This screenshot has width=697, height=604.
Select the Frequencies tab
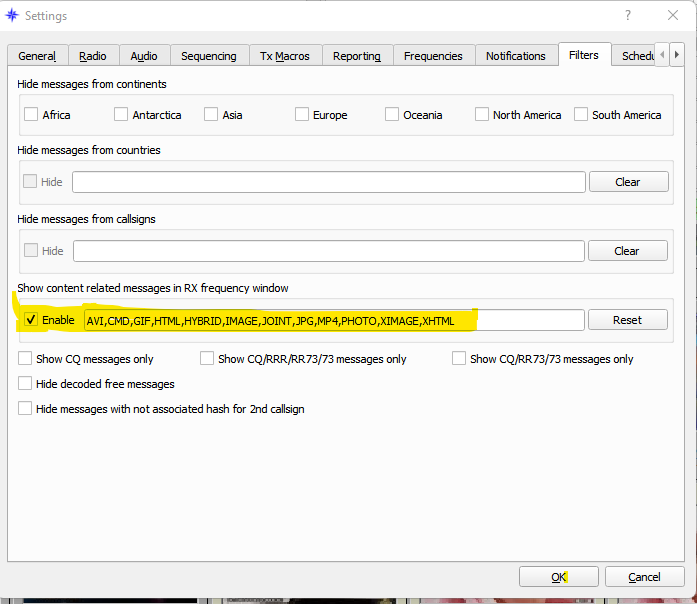(433, 56)
